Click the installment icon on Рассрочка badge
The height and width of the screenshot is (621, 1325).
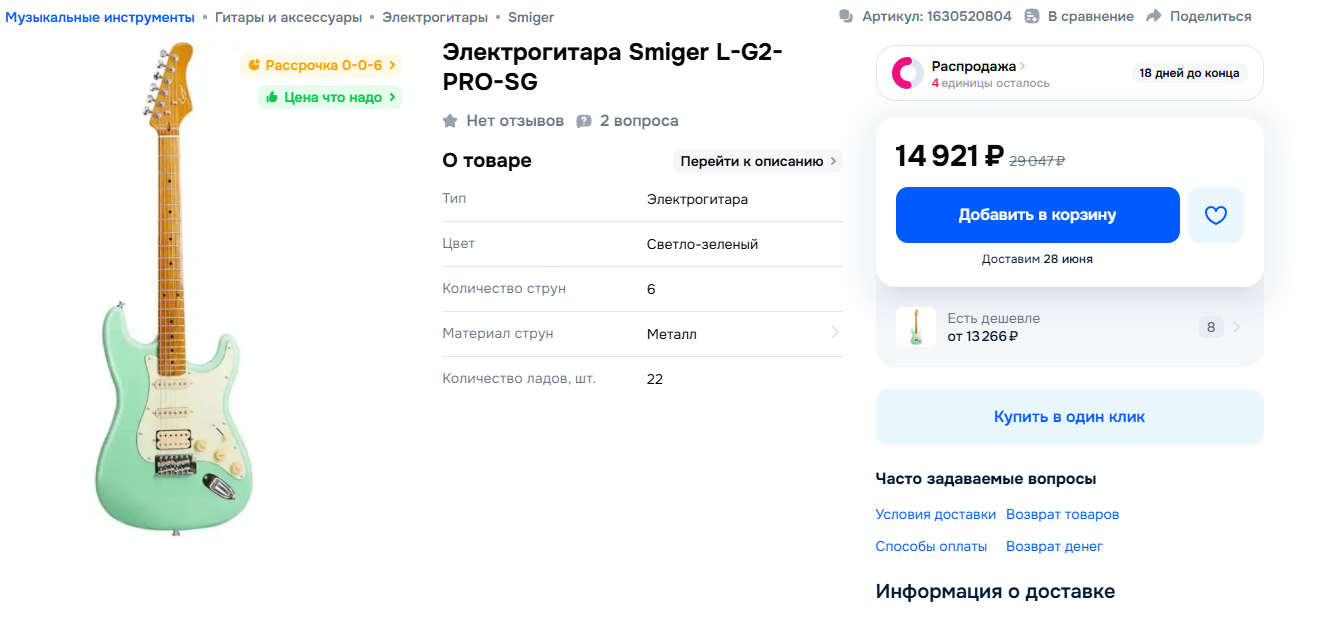(254, 65)
